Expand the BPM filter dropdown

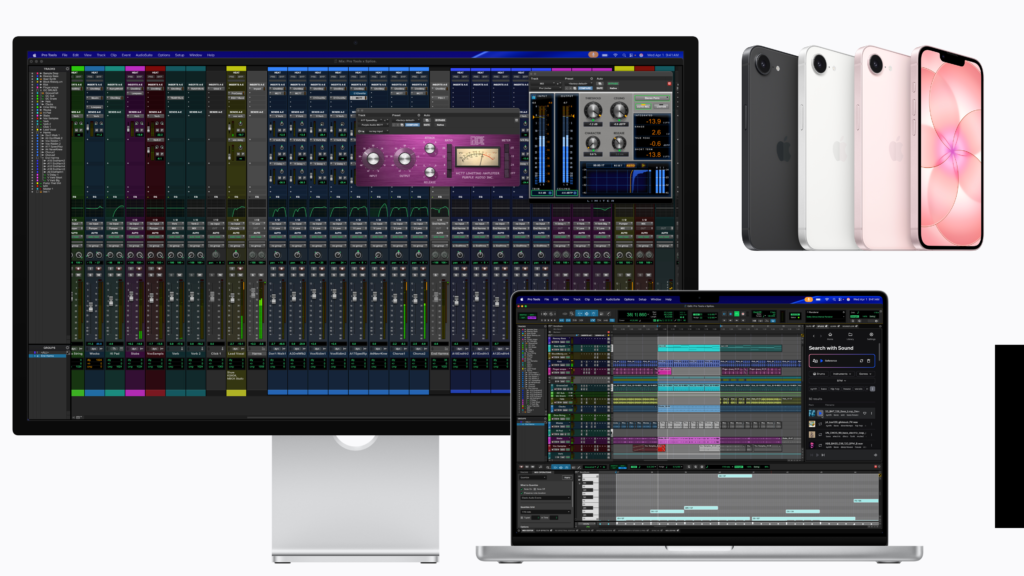click(840, 381)
